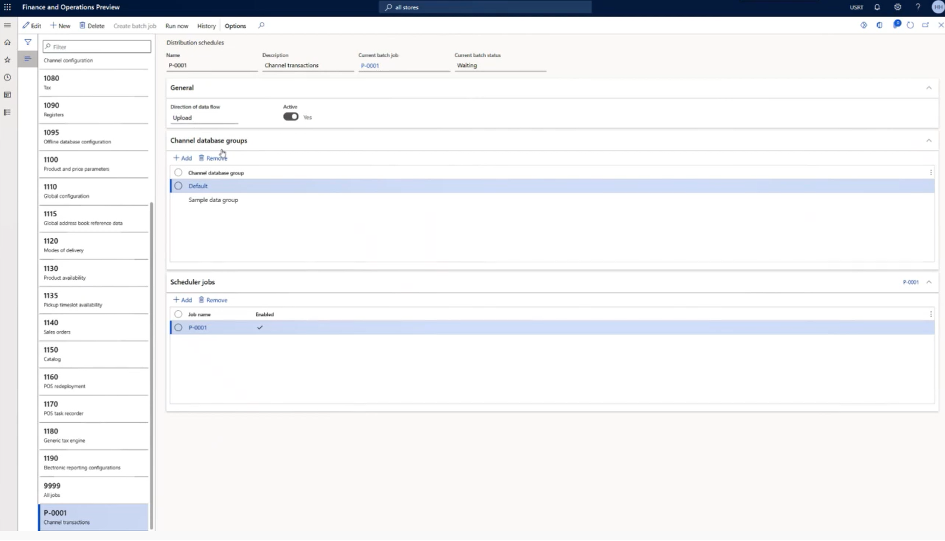This screenshot has width=945, height=541.
Task: Open the settings gear icon
Action: click(897, 7)
